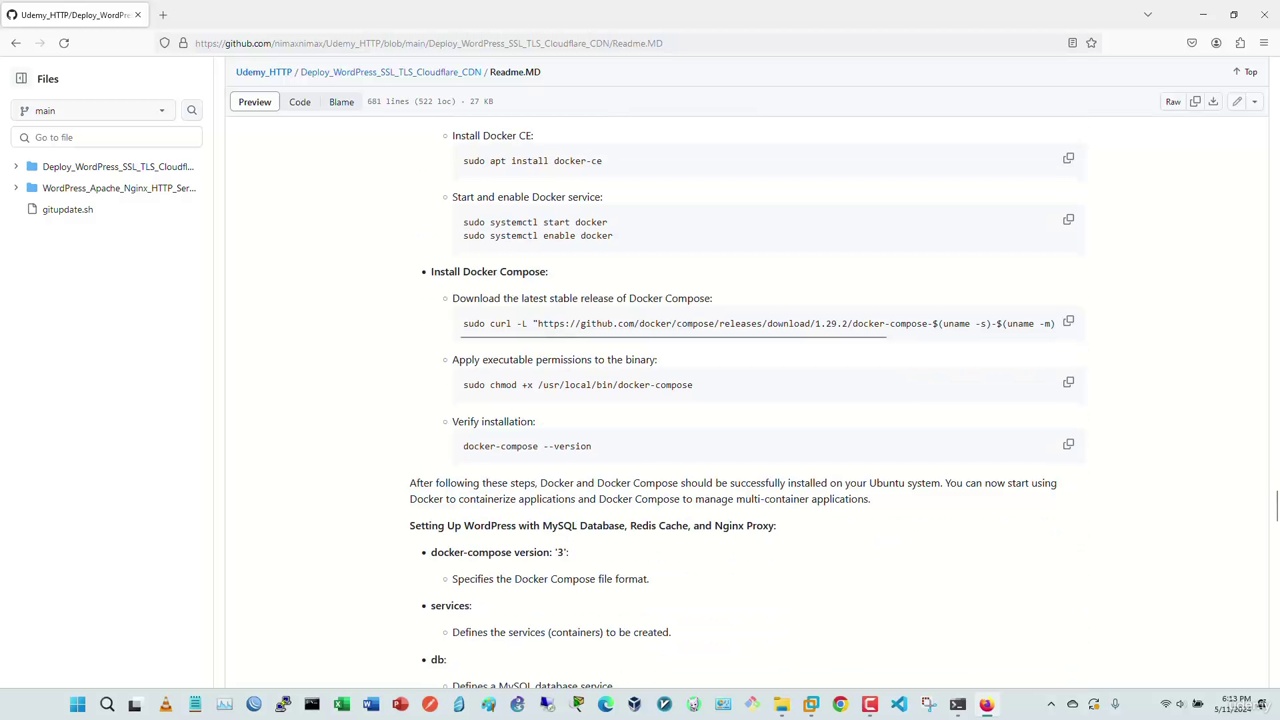Switch to Firefox in the taskbar
The width and height of the screenshot is (1280, 720).
(x=987, y=705)
